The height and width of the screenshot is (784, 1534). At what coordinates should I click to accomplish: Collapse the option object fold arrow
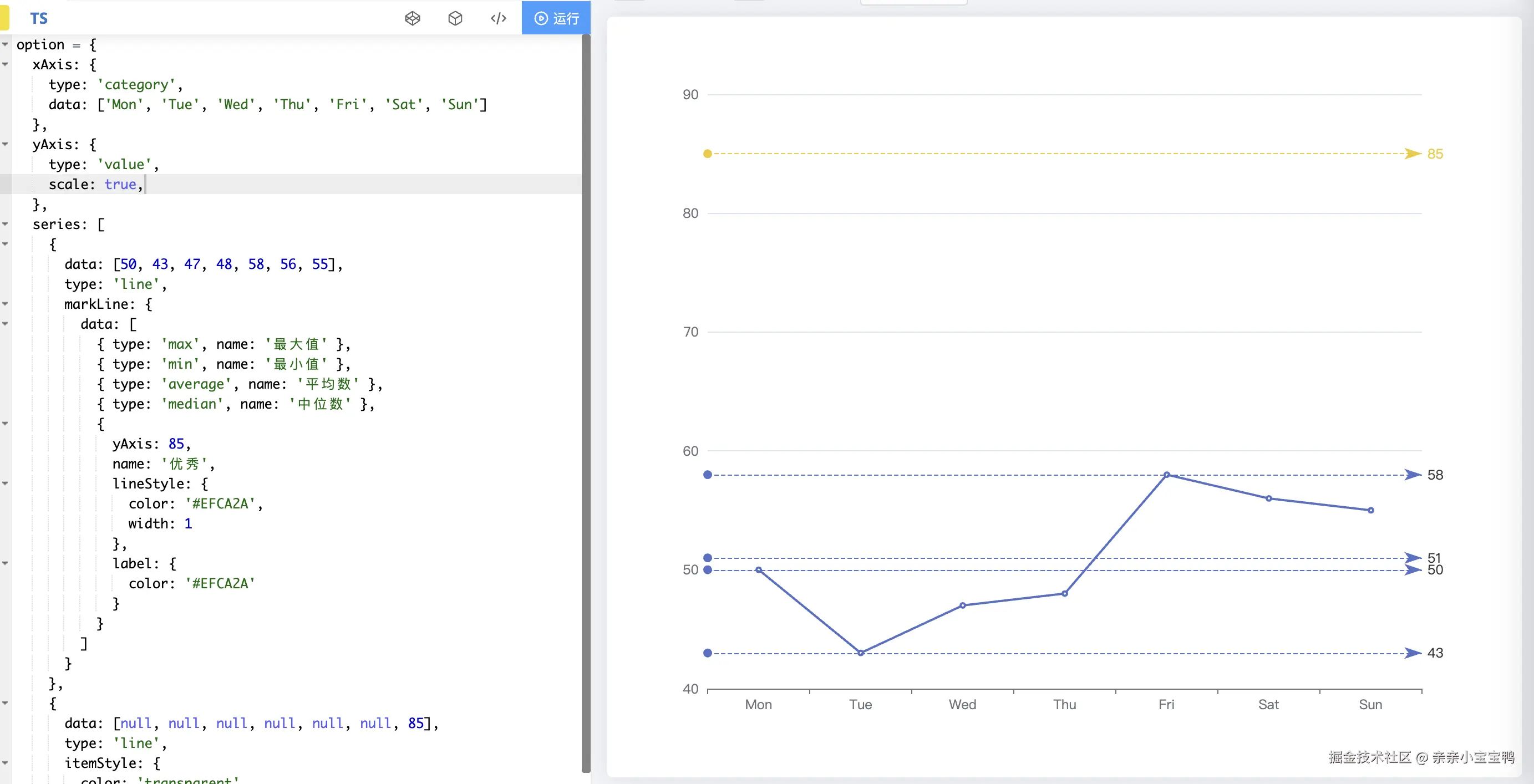coord(6,45)
